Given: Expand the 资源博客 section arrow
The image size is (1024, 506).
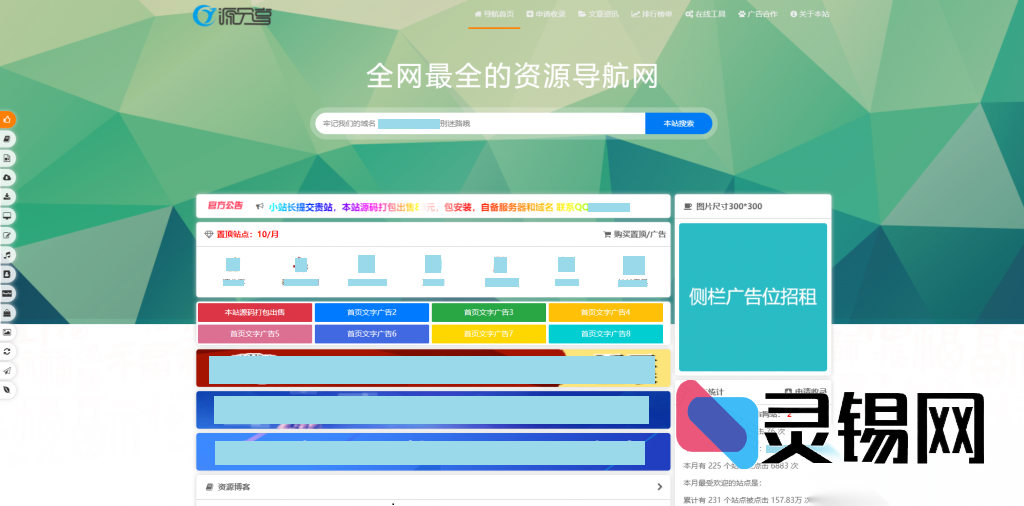Looking at the screenshot, I should coord(659,487).
